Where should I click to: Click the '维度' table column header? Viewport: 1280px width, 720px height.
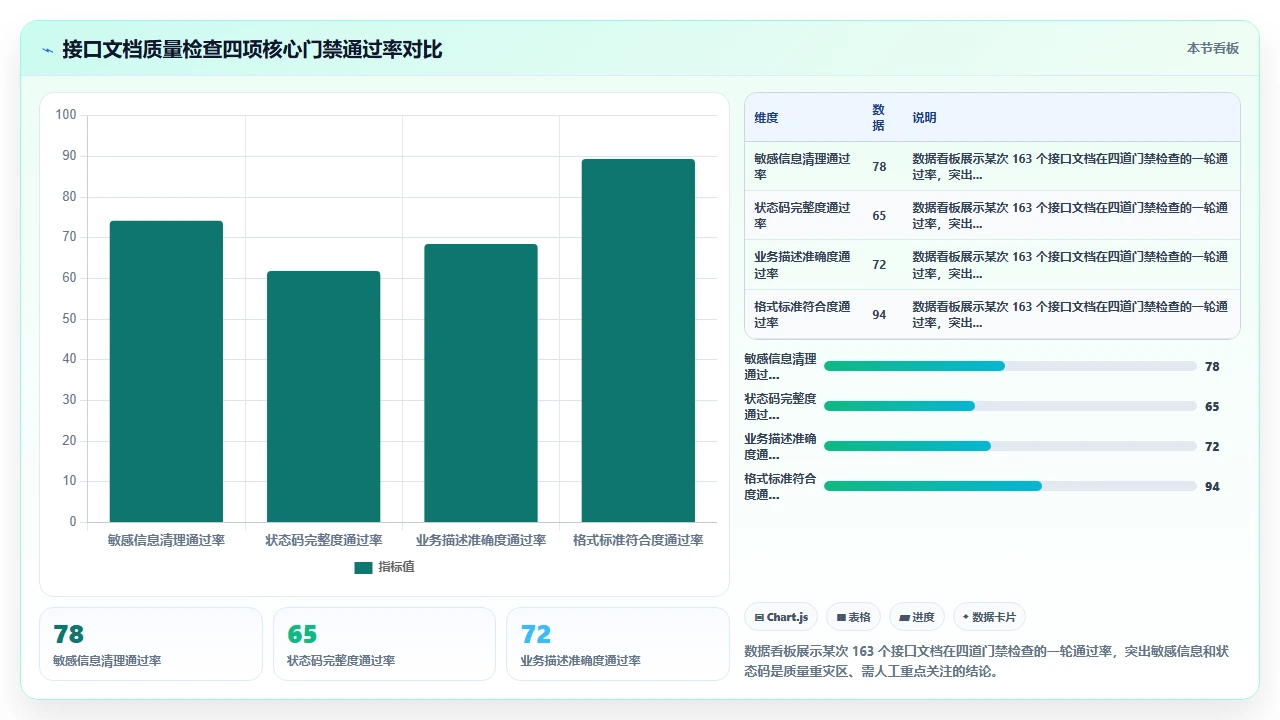[x=766, y=118]
